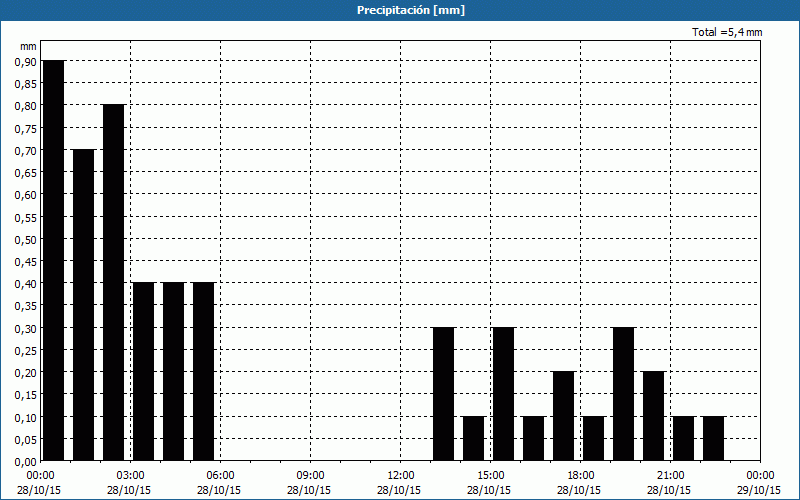Click the 29/10/15 date label

tap(758, 490)
